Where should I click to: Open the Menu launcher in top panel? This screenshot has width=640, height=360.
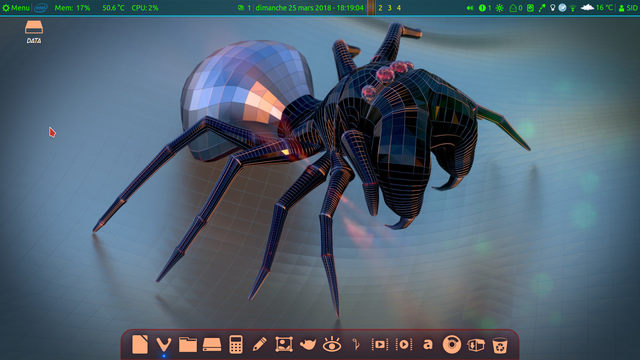pyautogui.click(x=16, y=8)
